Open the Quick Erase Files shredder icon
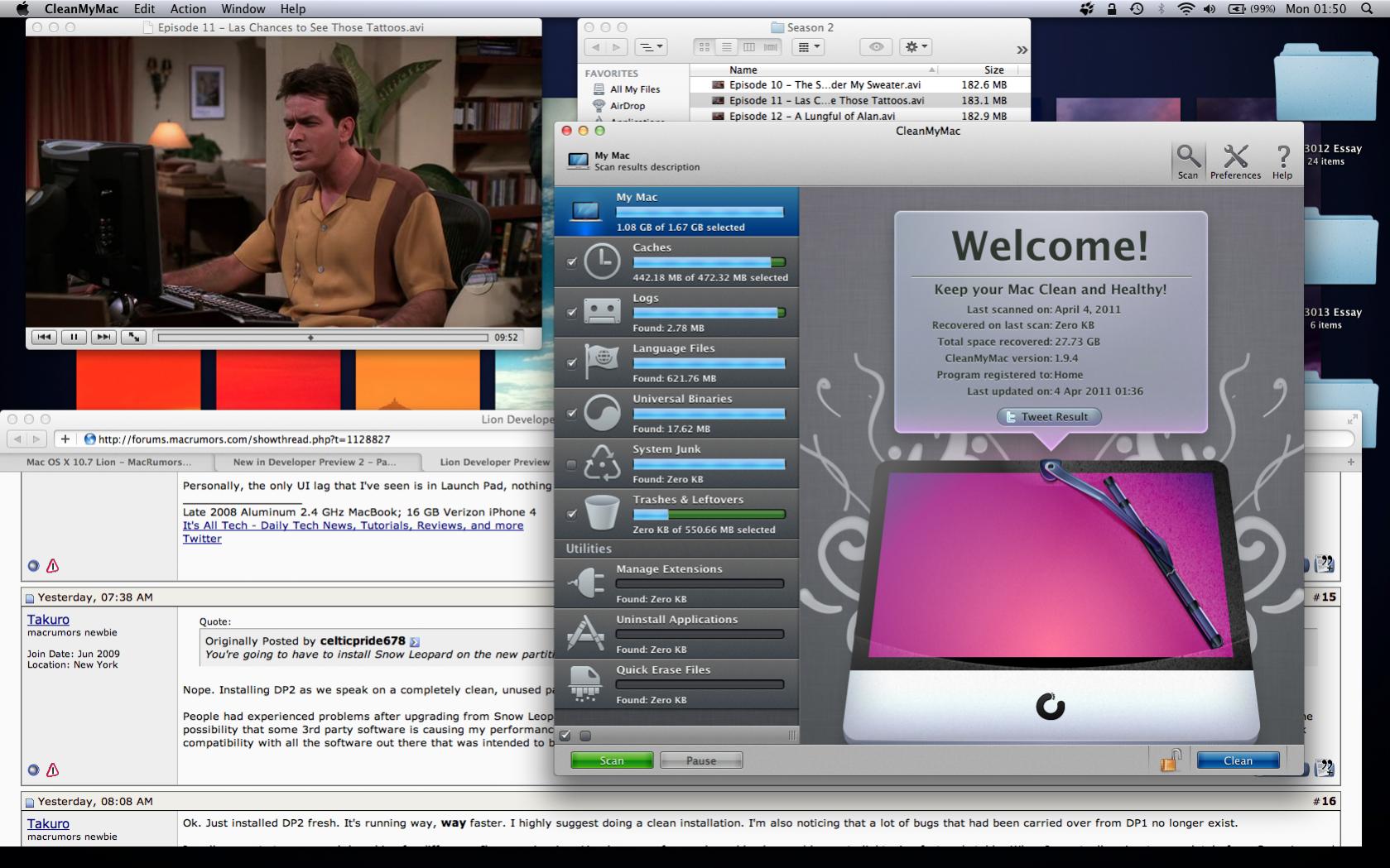 click(585, 684)
